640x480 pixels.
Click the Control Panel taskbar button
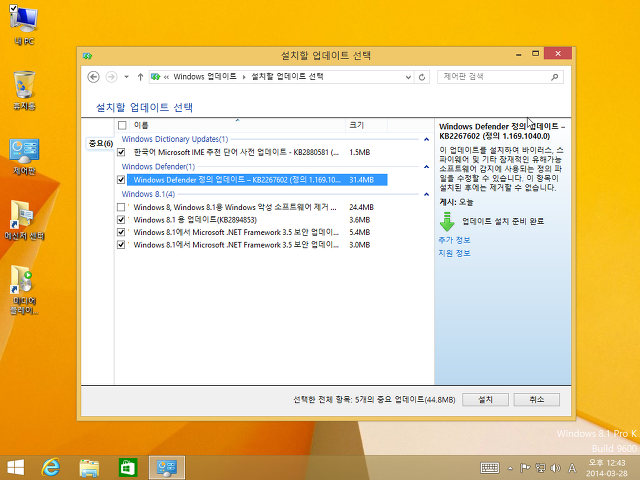(x=167, y=468)
